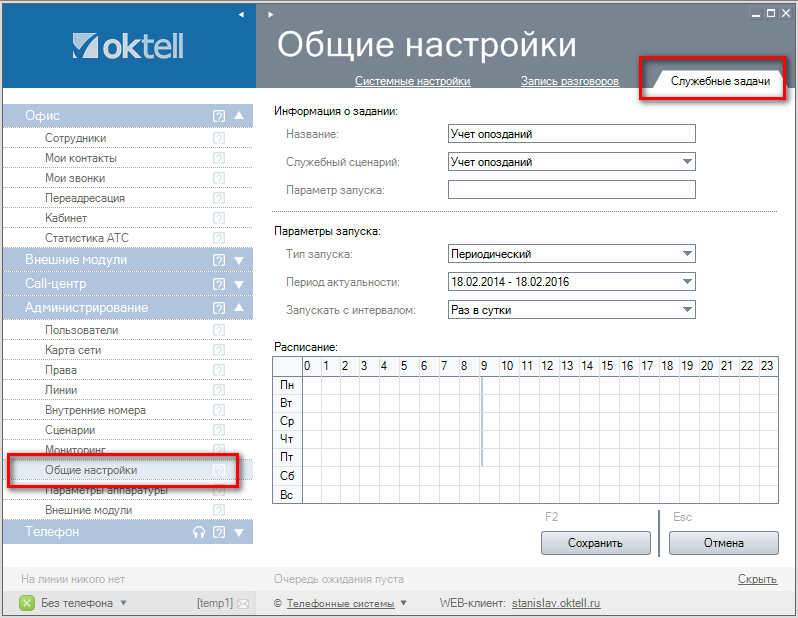Open help icon beside Офис section
Image resolution: width=798 pixels, height=618 pixels.
pos(219,116)
